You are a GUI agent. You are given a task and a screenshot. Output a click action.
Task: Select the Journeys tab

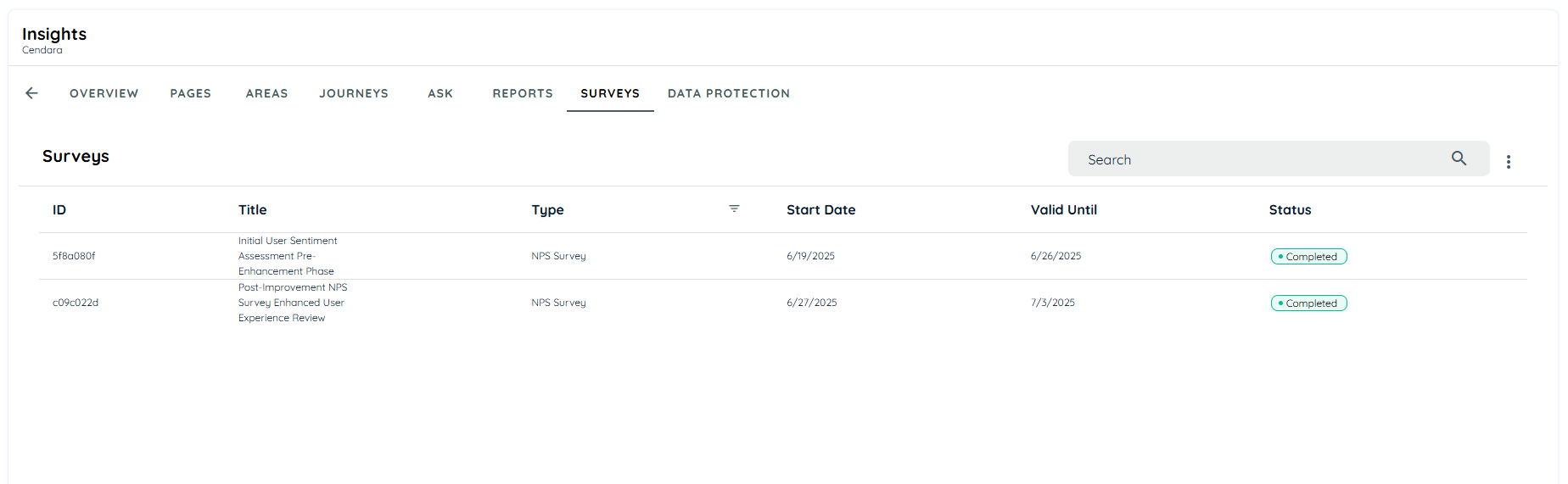pyautogui.click(x=354, y=93)
